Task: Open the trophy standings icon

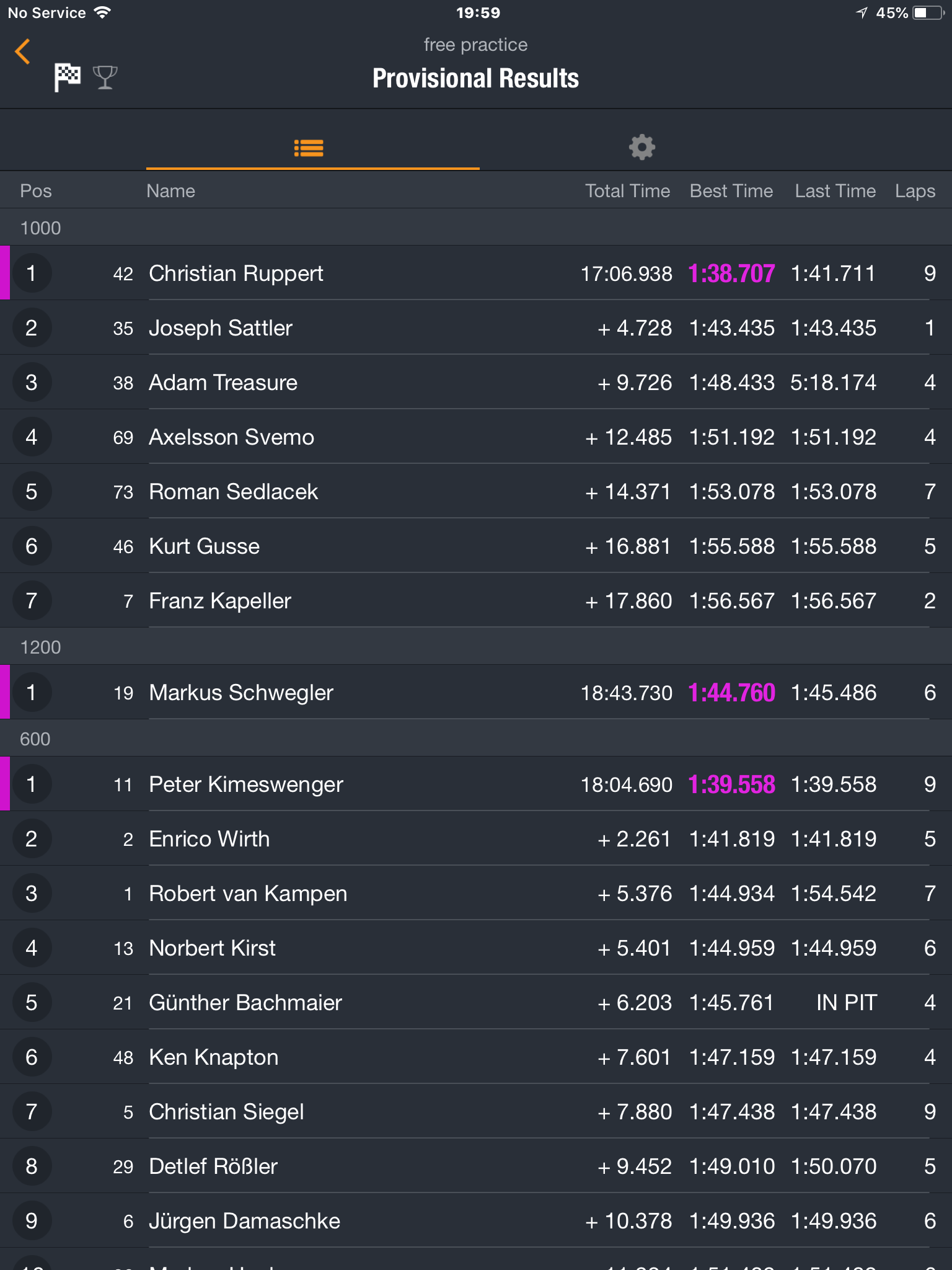Action: coord(105,78)
